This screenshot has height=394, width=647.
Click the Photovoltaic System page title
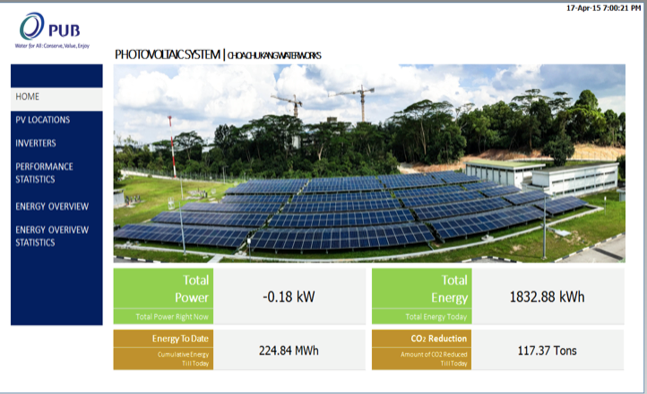click(218, 54)
